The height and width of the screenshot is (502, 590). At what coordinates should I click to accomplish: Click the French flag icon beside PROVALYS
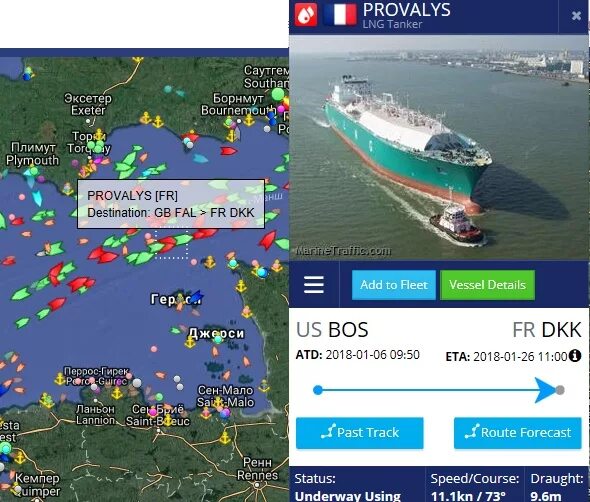pyautogui.click(x=340, y=15)
